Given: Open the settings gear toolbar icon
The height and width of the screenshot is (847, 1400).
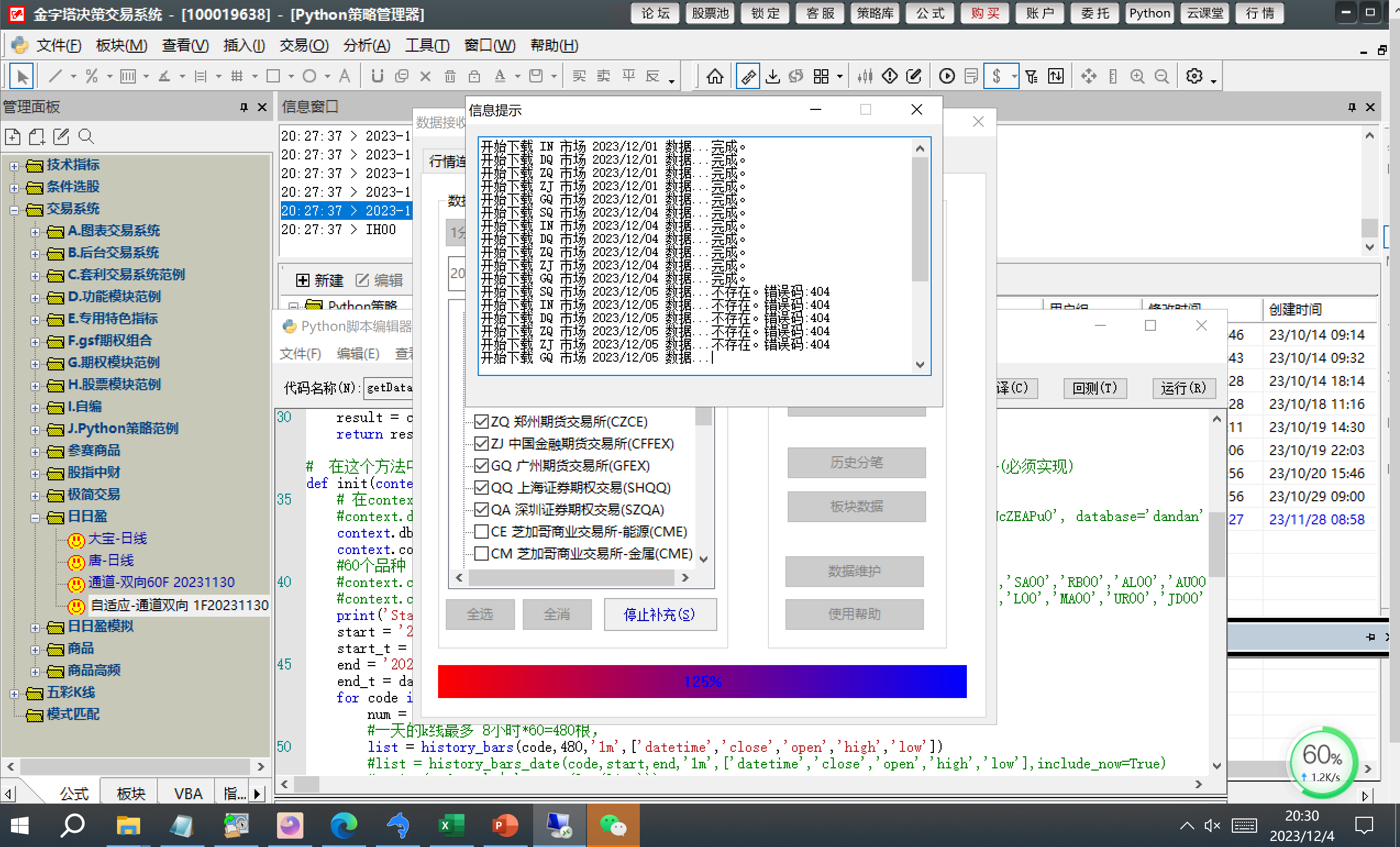Looking at the screenshot, I should (x=1194, y=76).
